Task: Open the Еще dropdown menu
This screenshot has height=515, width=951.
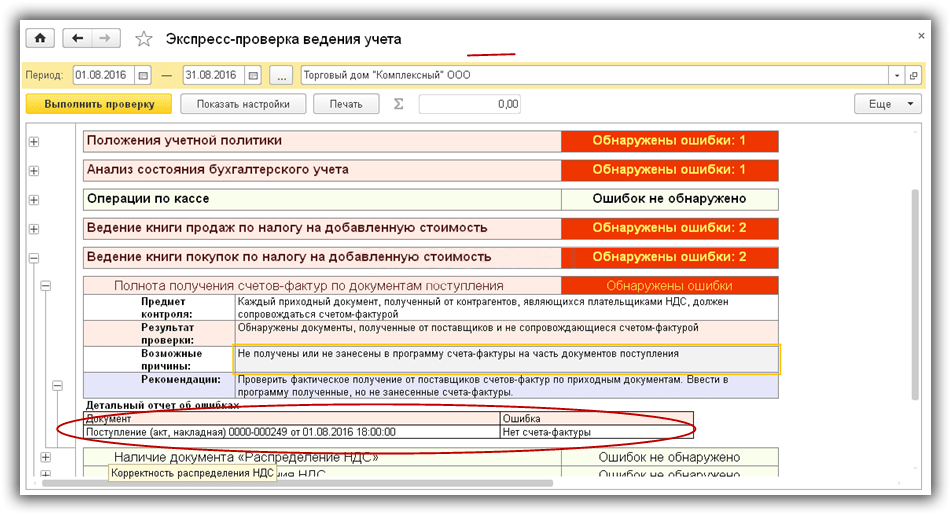Action: pos(888,104)
